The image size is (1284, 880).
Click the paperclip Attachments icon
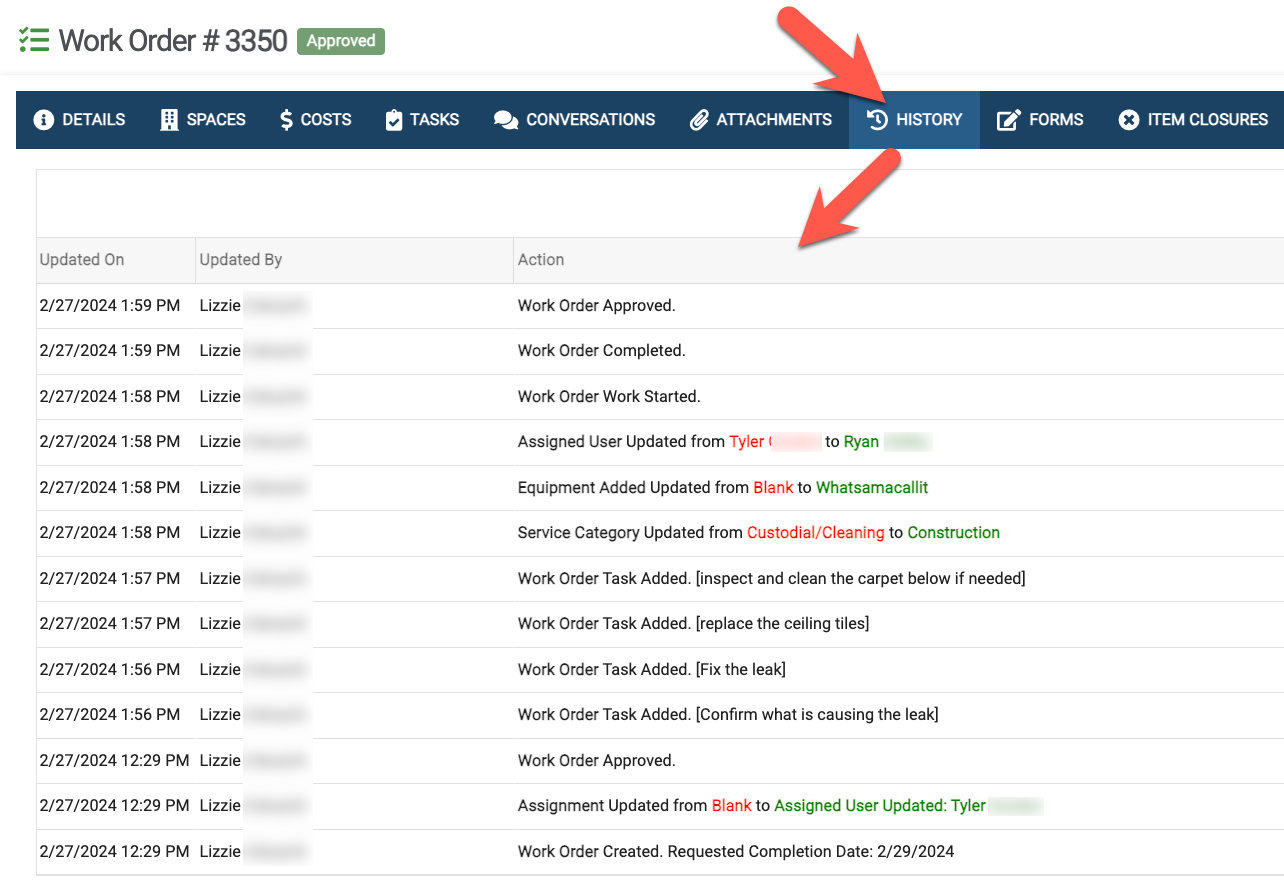[x=699, y=120]
